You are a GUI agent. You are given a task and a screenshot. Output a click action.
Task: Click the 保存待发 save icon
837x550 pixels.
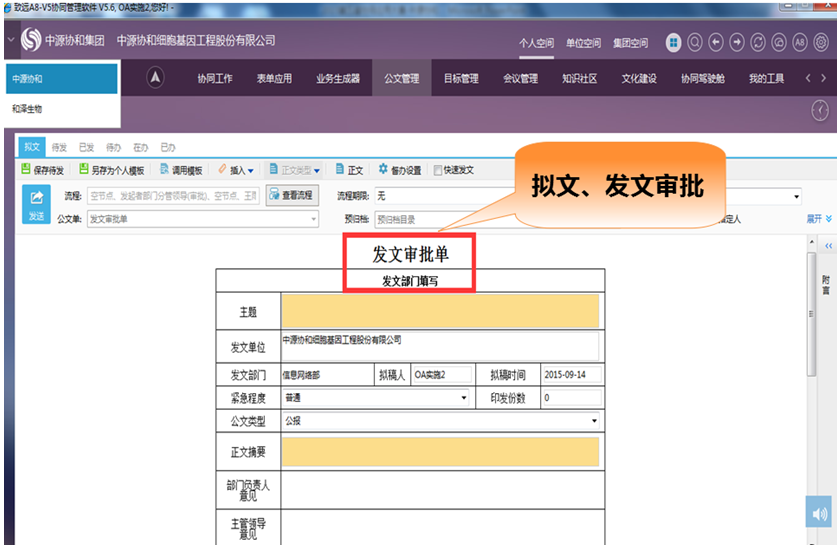[x=28, y=170]
